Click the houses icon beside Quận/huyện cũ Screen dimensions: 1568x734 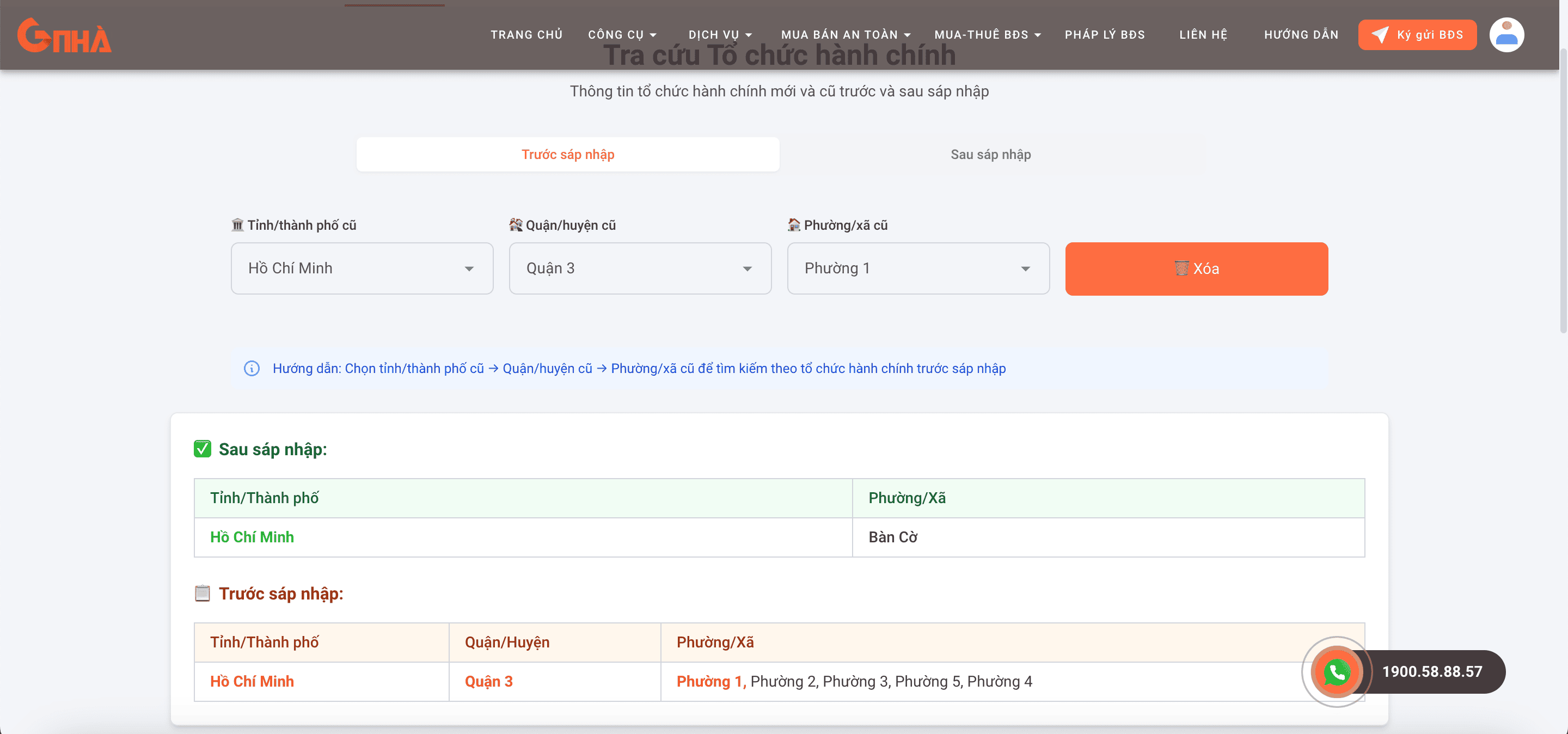point(516,225)
